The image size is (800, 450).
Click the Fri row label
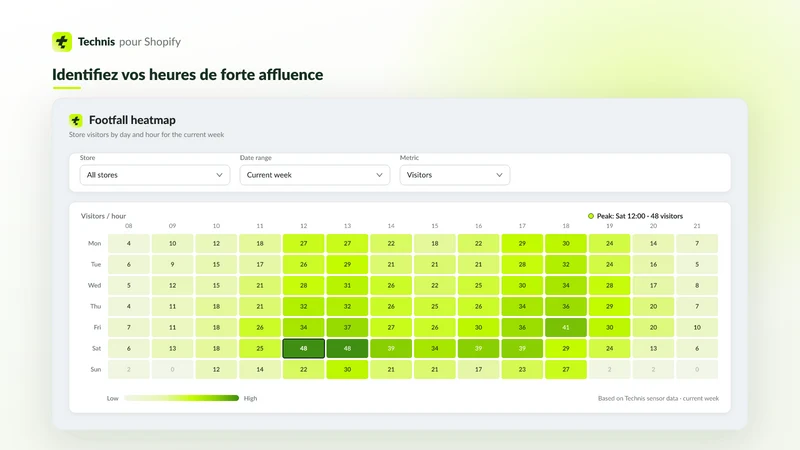click(97, 327)
